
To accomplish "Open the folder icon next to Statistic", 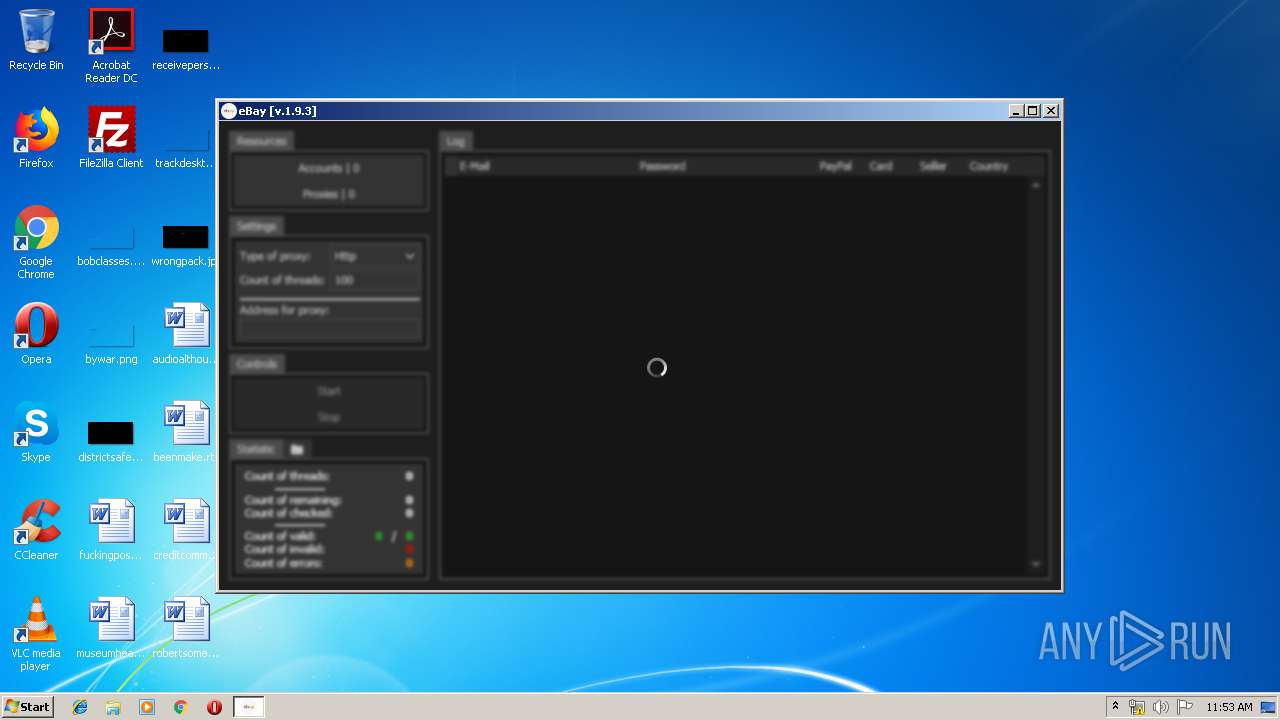I will coord(297,449).
